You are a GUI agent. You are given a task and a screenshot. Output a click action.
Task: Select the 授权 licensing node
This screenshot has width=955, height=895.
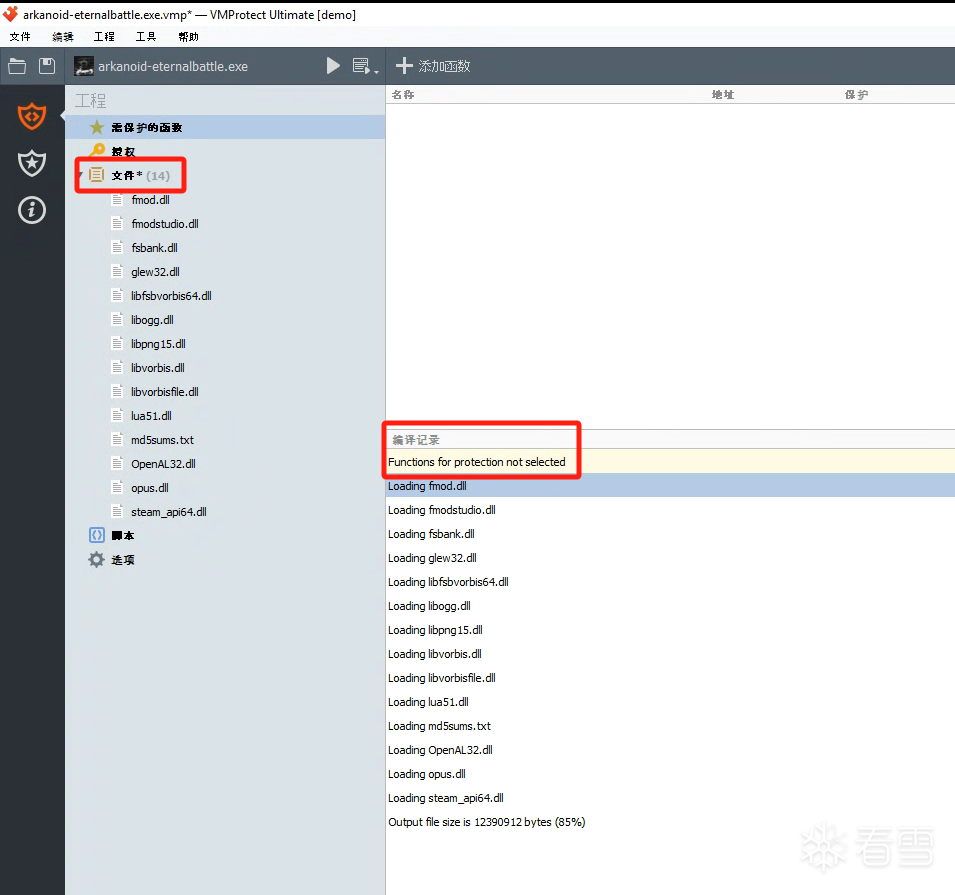click(x=124, y=151)
